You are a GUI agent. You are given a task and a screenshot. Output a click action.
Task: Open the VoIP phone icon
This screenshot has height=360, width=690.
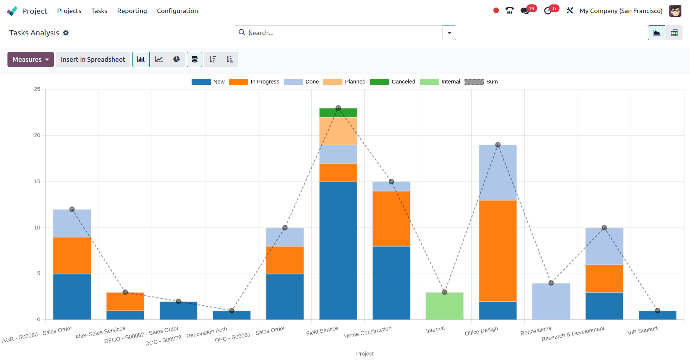(510, 11)
